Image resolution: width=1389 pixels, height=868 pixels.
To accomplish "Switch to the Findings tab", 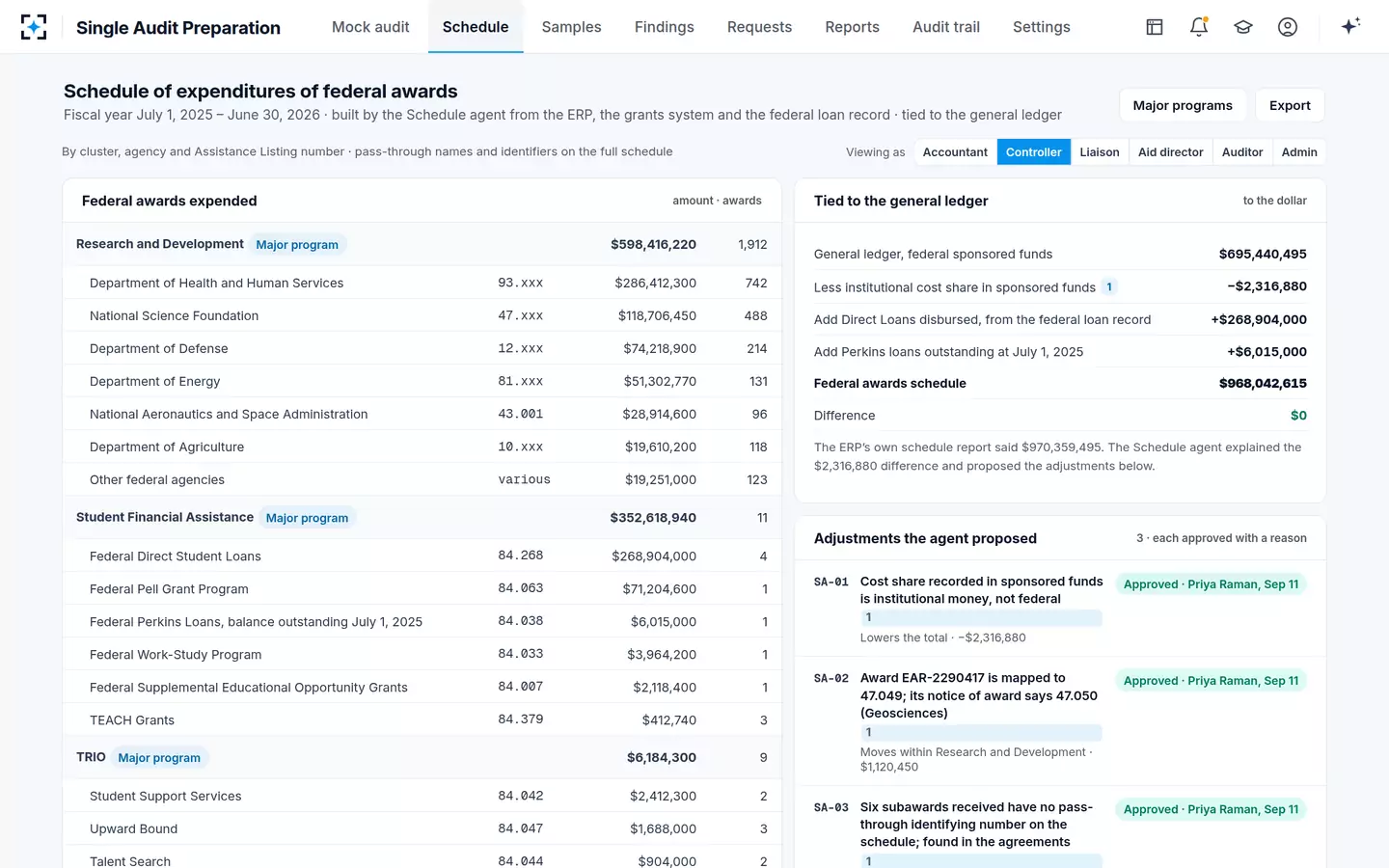I will pyautogui.click(x=665, y=27).
